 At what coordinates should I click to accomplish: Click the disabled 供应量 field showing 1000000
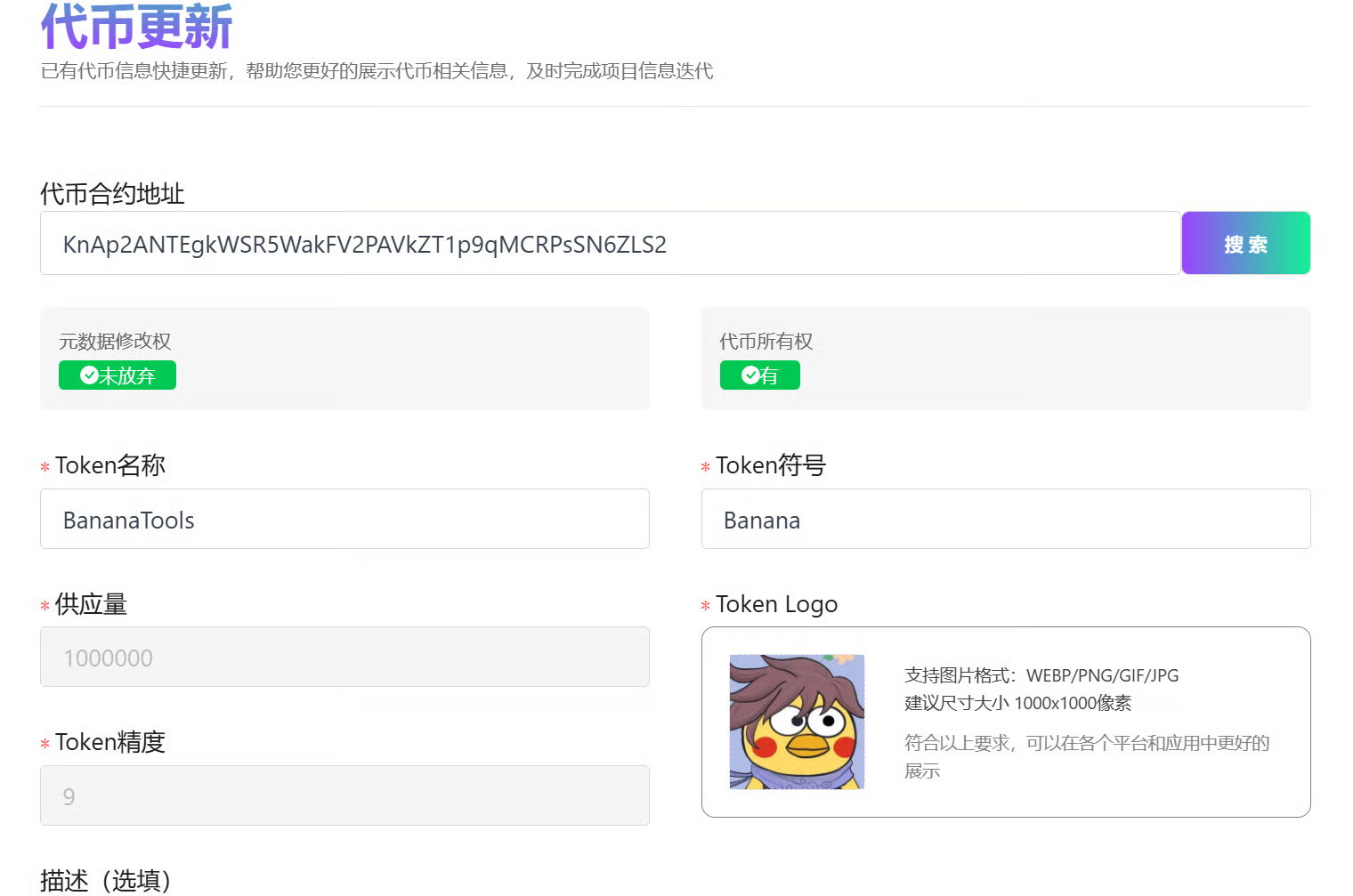tap(344, 658)
